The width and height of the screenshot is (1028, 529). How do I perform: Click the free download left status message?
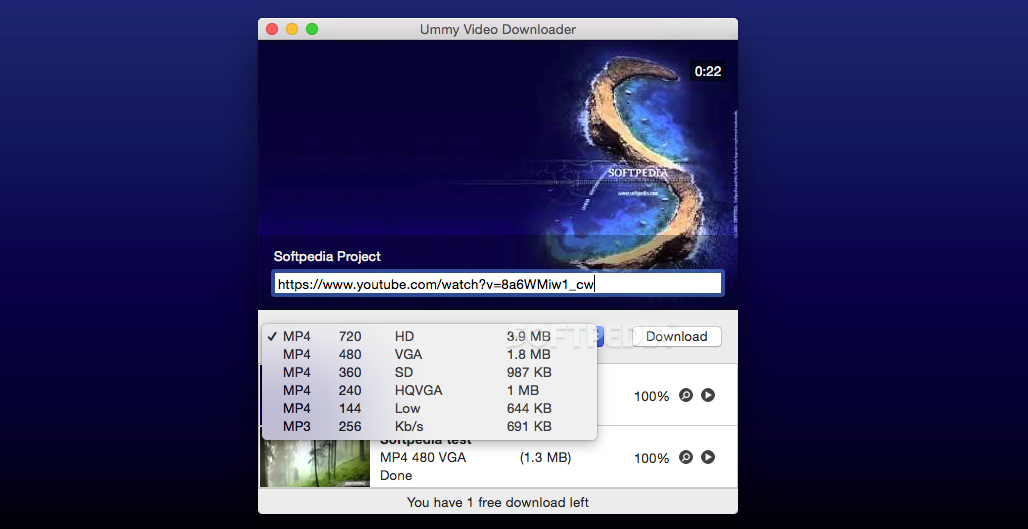click(498, 503)
